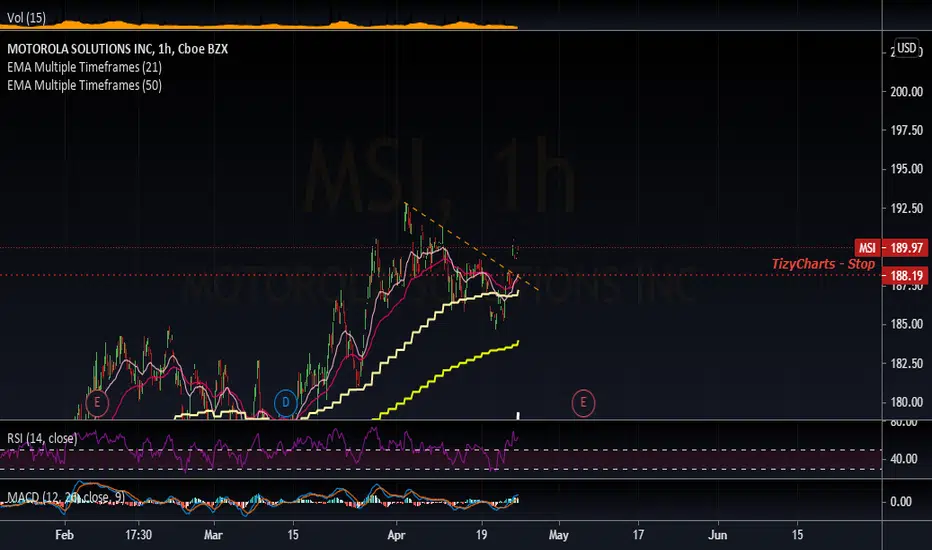
Task: Click the 195.00 price axis label
Action: 906,169
